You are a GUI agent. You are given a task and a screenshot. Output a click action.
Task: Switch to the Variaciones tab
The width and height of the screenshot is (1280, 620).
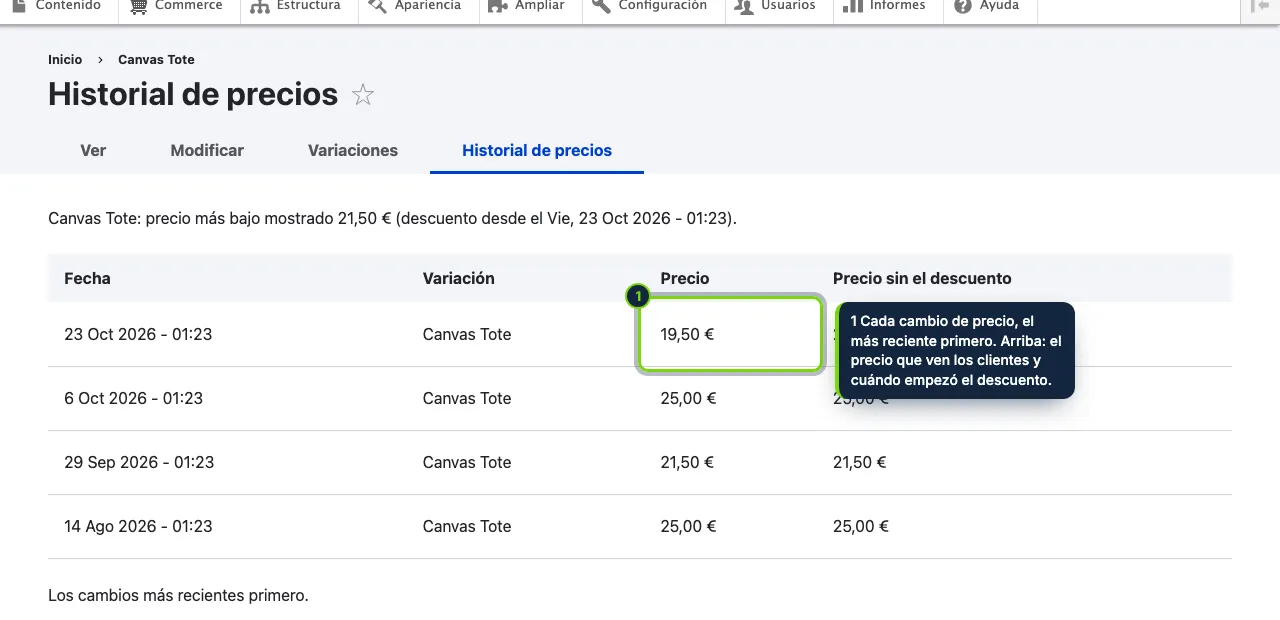coord(353,150)
